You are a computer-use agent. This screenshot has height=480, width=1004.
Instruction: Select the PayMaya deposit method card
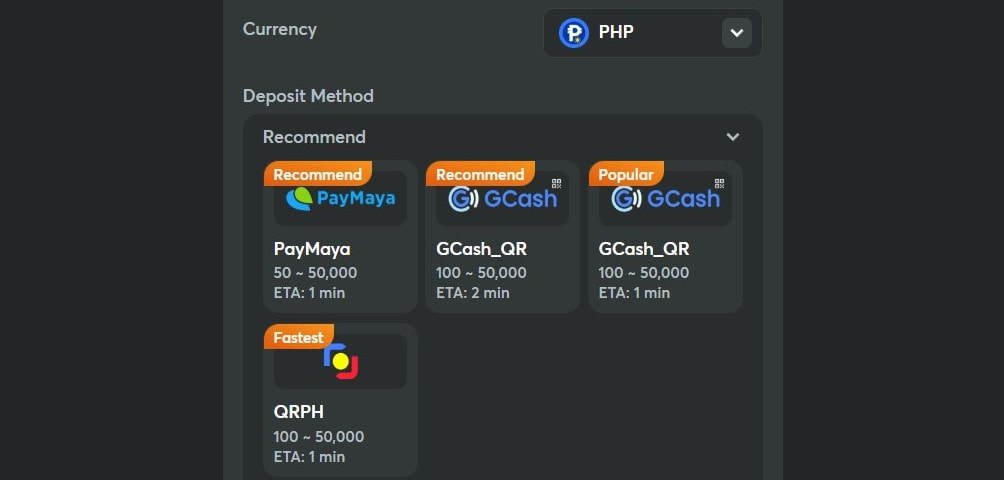[340, 236]
